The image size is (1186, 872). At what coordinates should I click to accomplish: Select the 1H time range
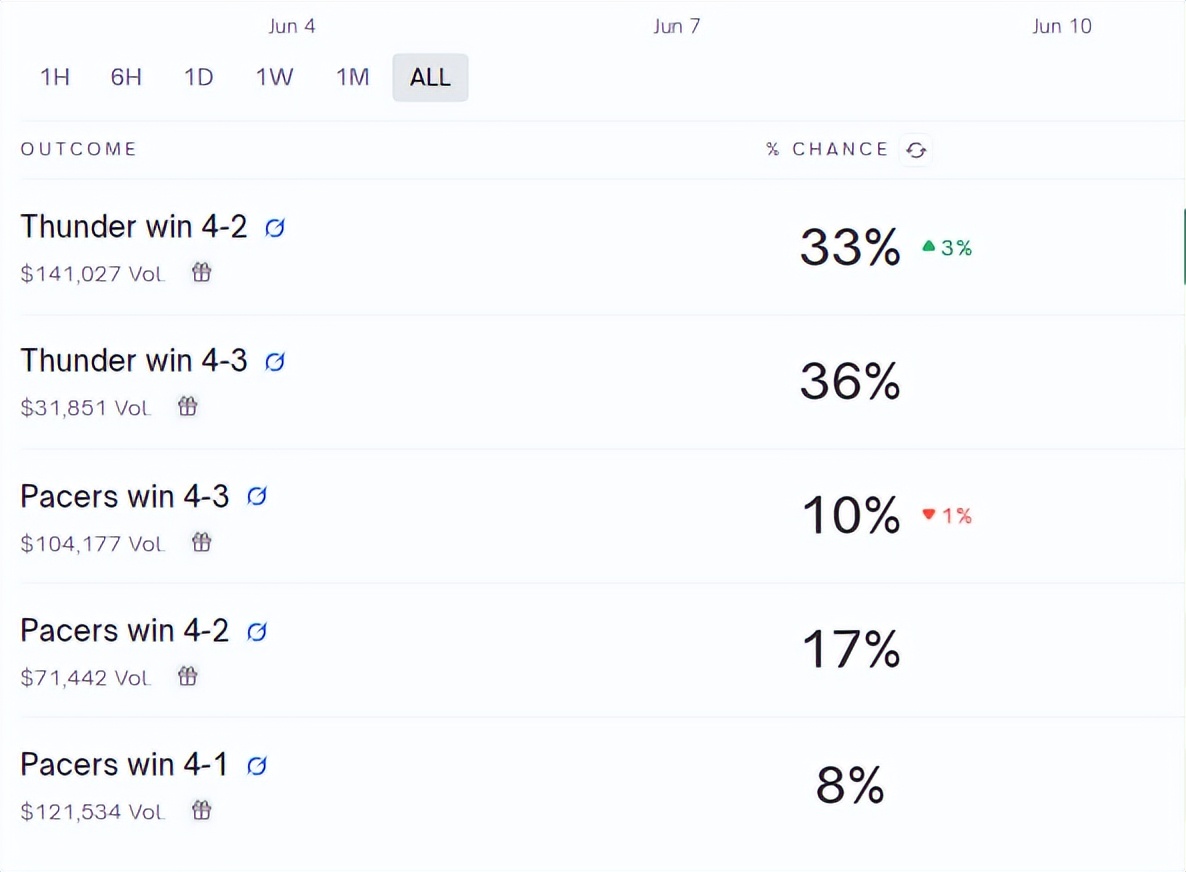pyautogui.click(x=55, y=77)
